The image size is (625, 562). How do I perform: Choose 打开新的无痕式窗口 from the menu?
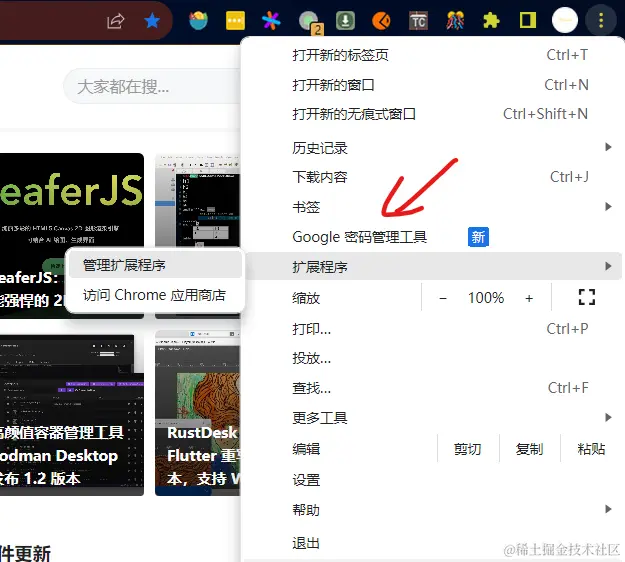[x=434, y=114]
